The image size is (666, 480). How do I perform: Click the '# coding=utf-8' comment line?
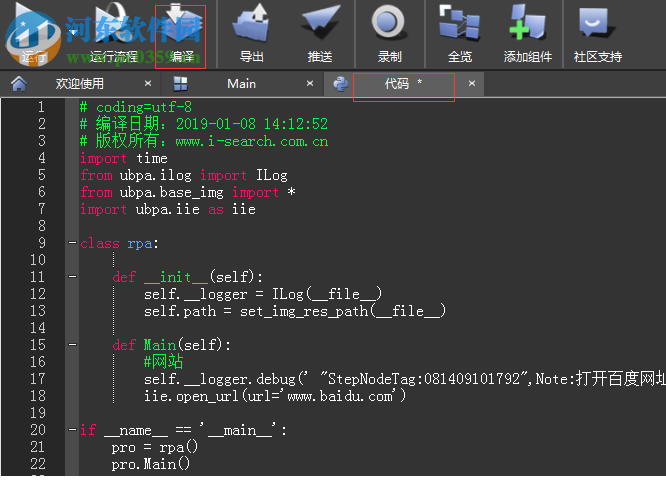[136, 107]
